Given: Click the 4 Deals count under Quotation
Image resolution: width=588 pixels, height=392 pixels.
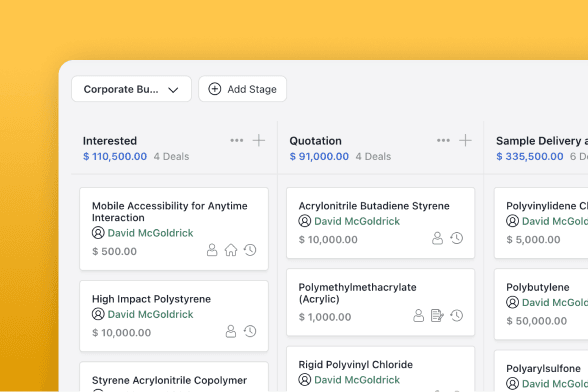Looking at the screenshot, I should [373, 156].
